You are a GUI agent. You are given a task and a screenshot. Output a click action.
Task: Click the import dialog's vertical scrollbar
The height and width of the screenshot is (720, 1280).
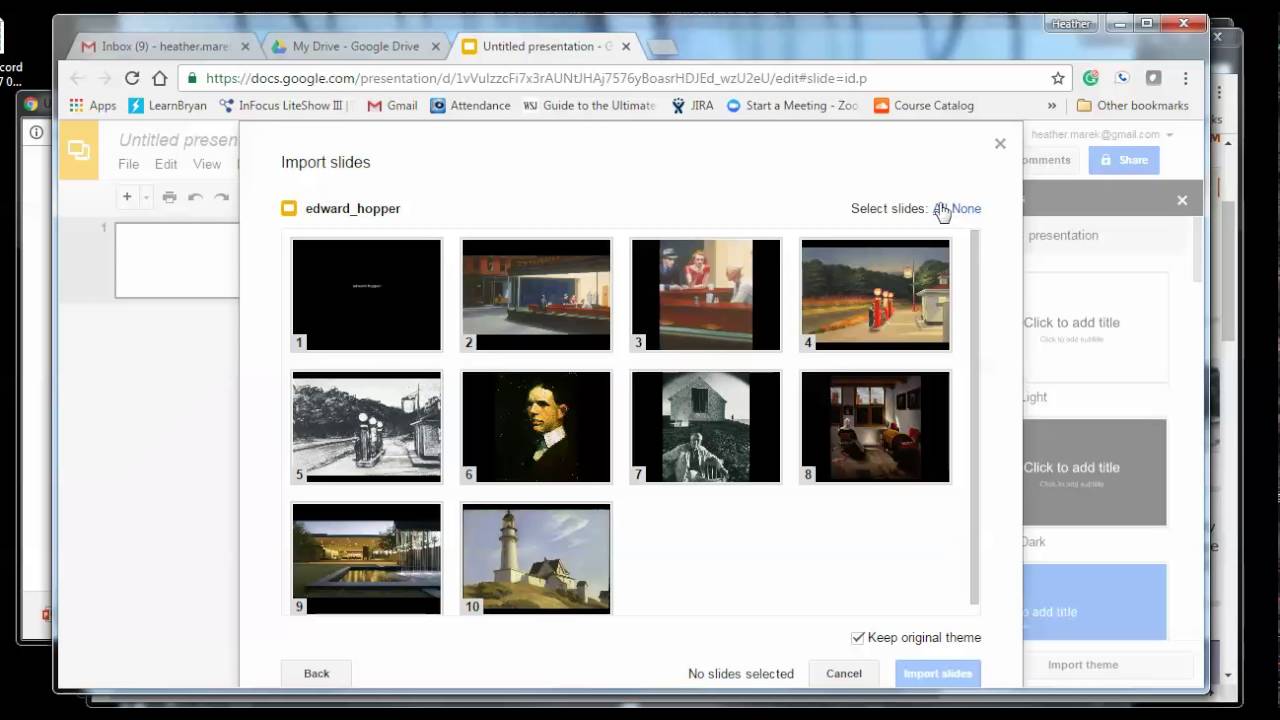pos(975,417)
